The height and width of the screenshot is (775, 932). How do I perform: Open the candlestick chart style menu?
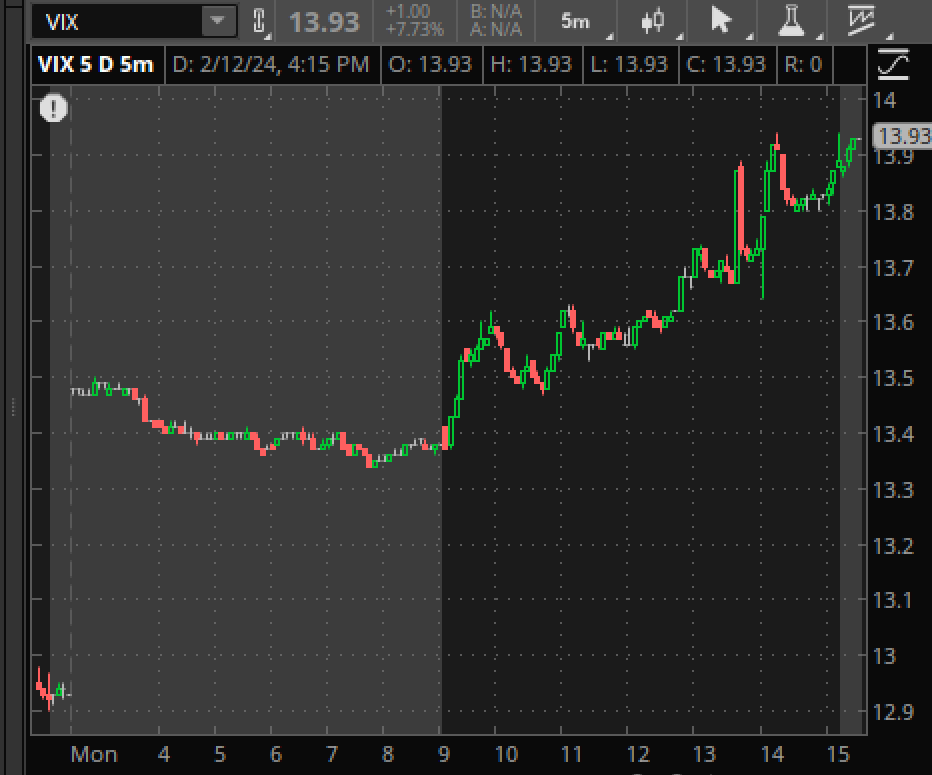pos(653,21)
